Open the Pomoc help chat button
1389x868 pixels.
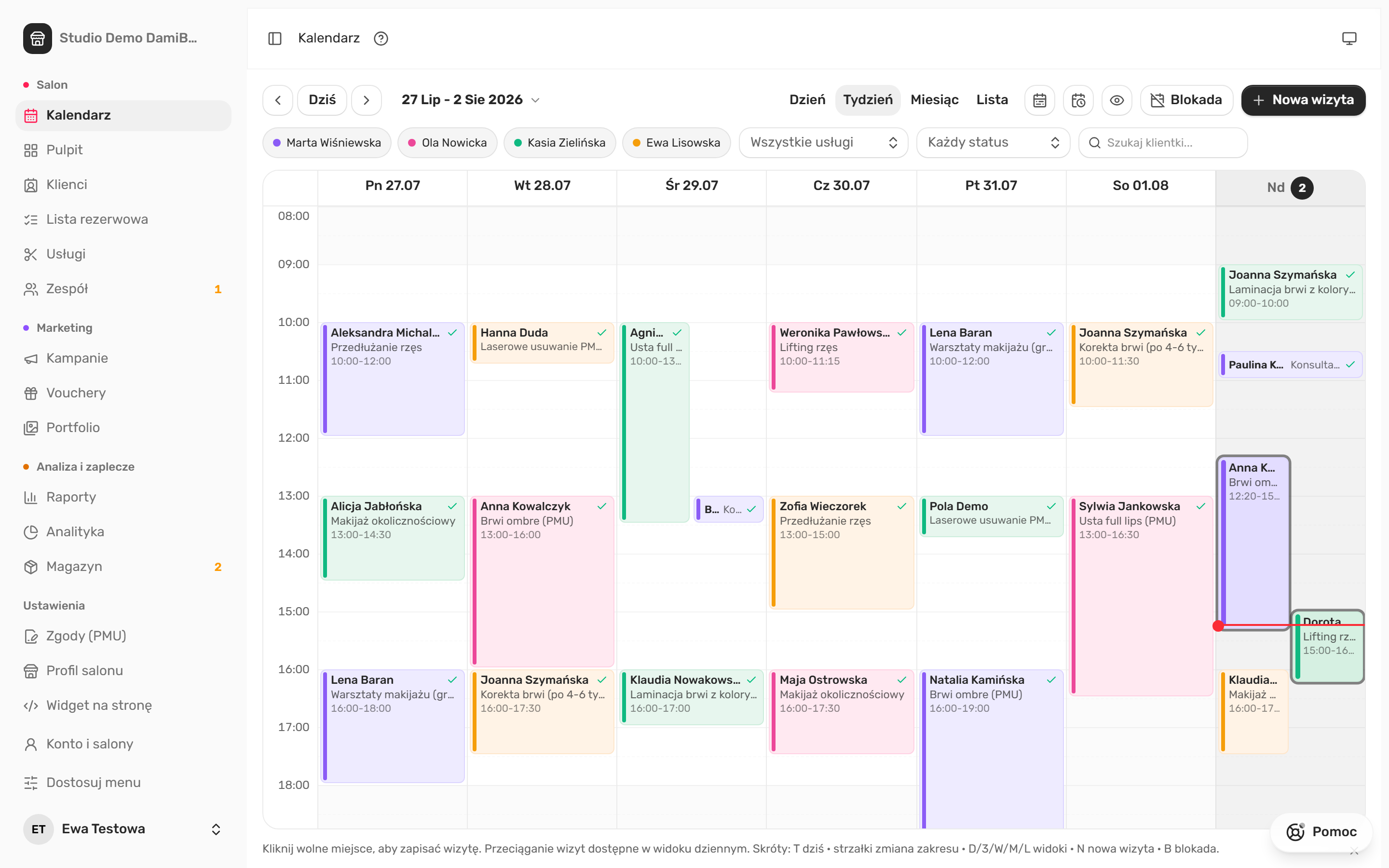[x=1321, y=832]
